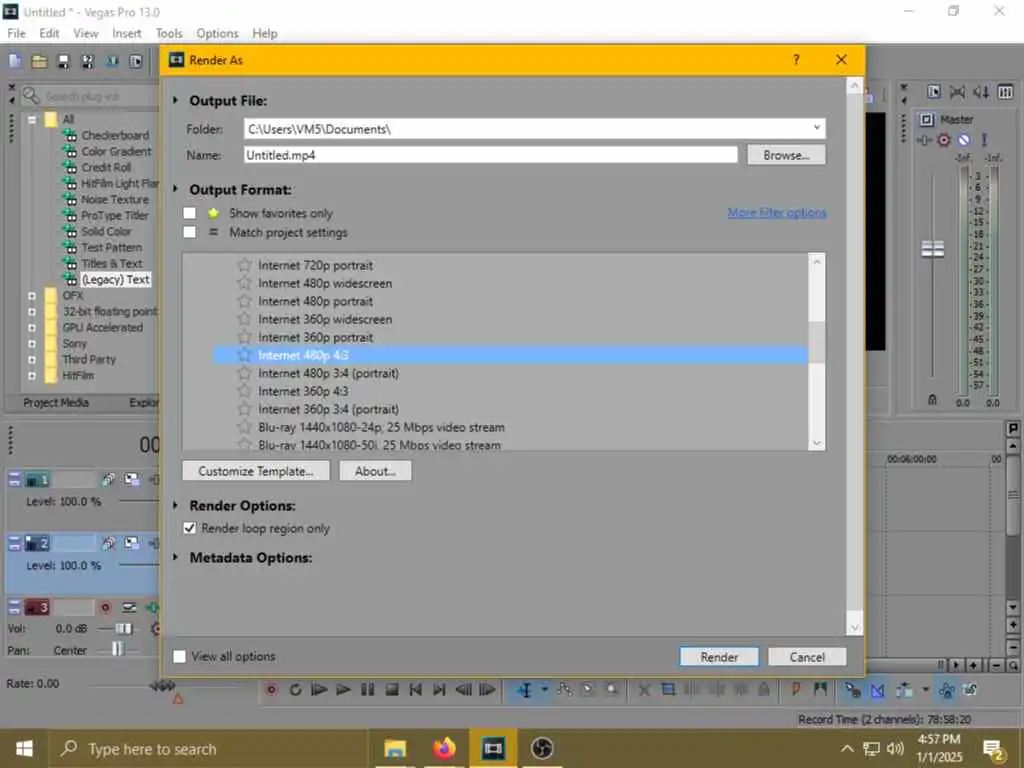Open the Edit menu
The image size is (1024, 768).
pos(49,33)
